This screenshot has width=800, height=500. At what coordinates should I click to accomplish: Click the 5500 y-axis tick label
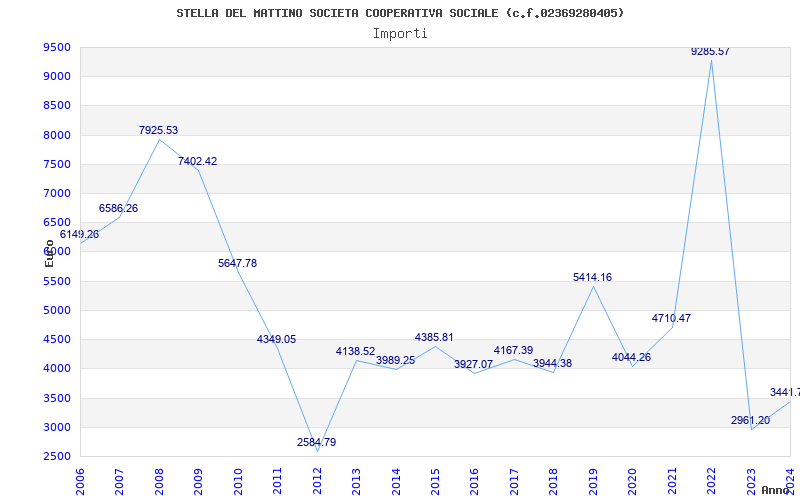point(57,281)
